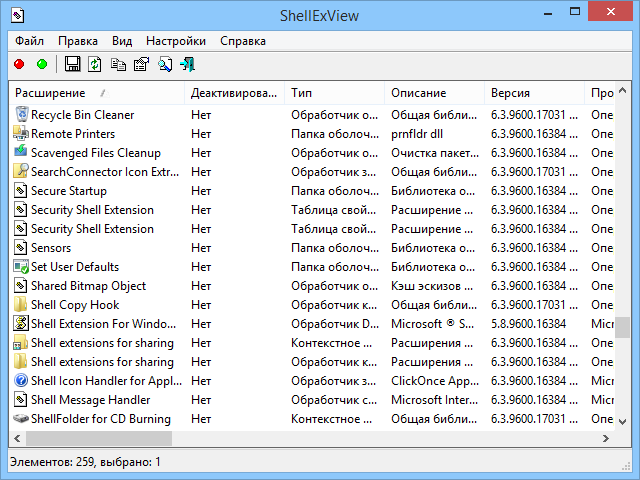This screenshot has width=640, height=480.
Task: Click the Очистка пакет... description cell
Action: pos(435,153)
